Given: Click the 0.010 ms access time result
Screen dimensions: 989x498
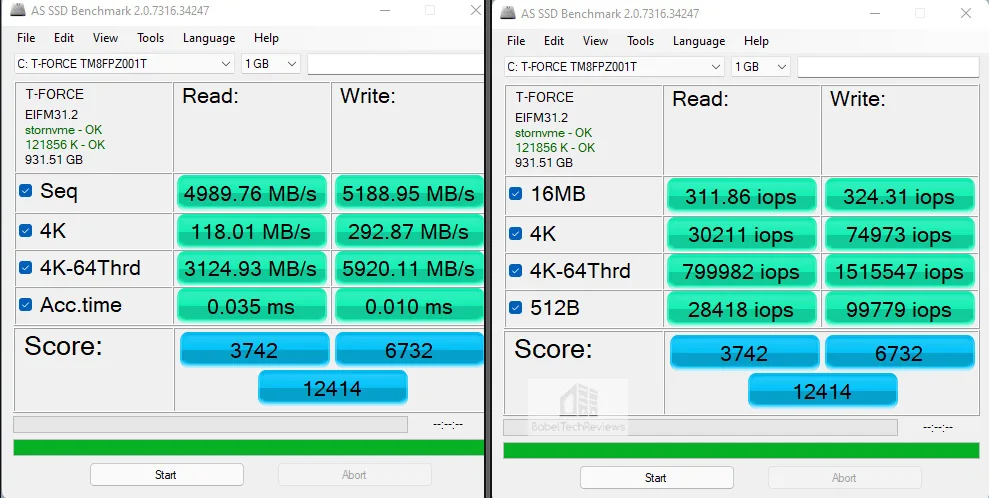Looking at the screenshot, I should click(x=409, y=306).
